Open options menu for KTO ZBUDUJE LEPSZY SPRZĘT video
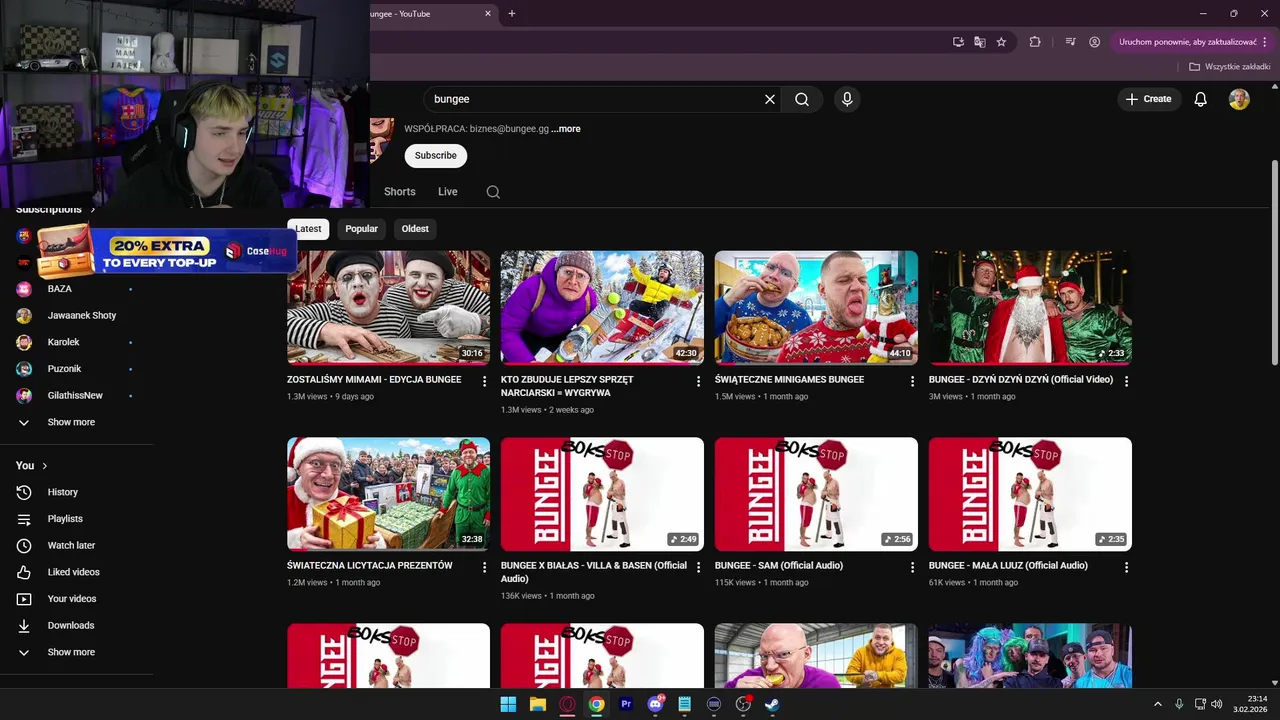Viewport: 1280px width, 720px height. 699,381
